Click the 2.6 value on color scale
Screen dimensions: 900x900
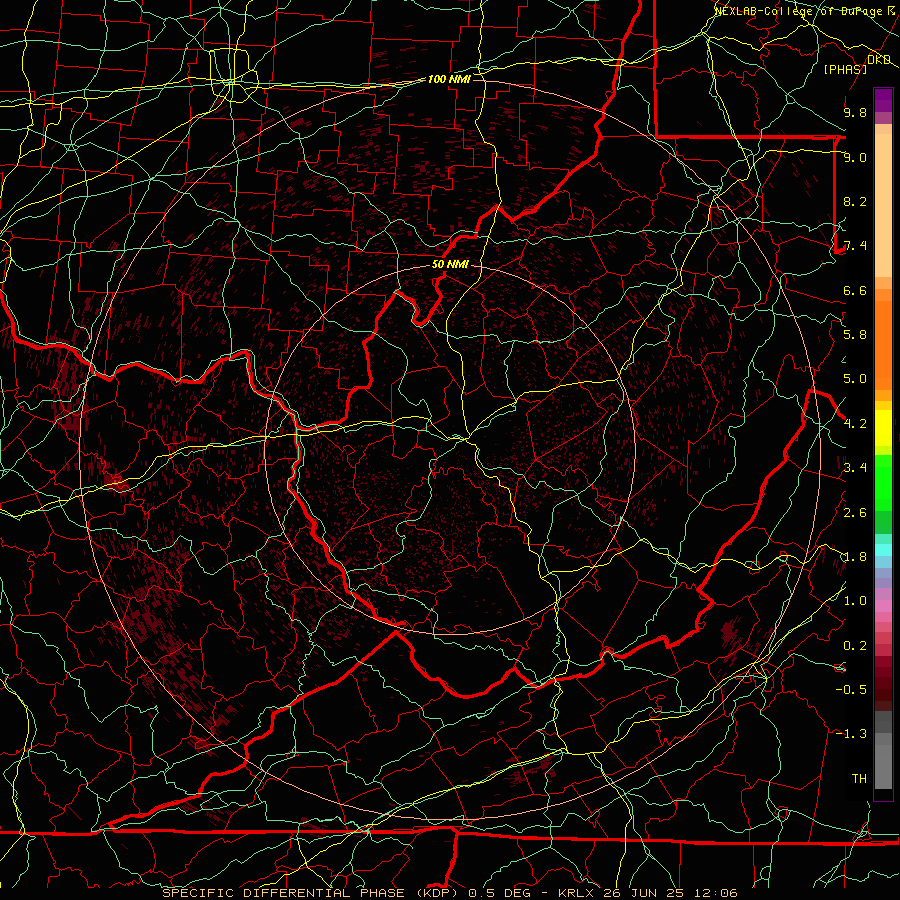(855, 513)
